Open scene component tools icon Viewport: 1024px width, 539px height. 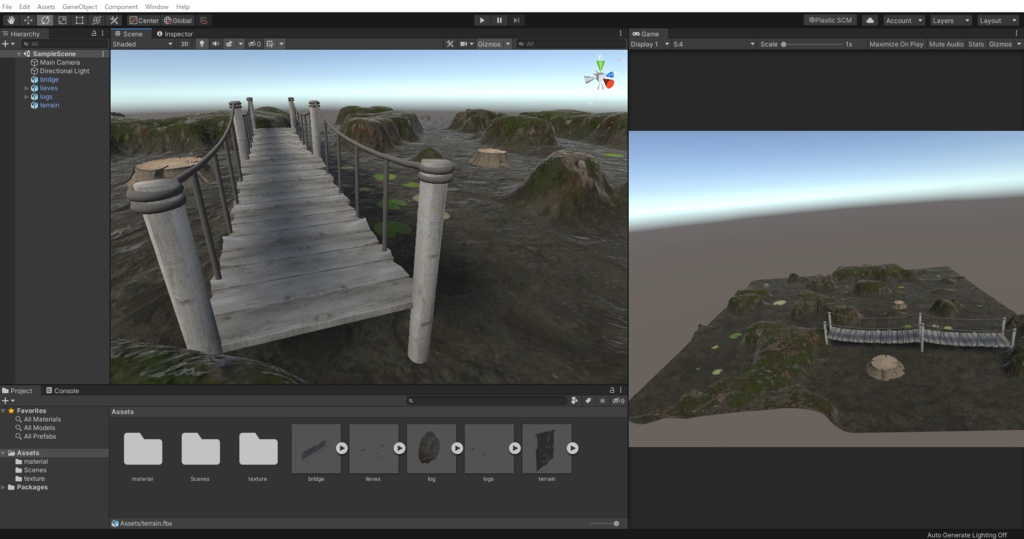click(x=450, y=44)
